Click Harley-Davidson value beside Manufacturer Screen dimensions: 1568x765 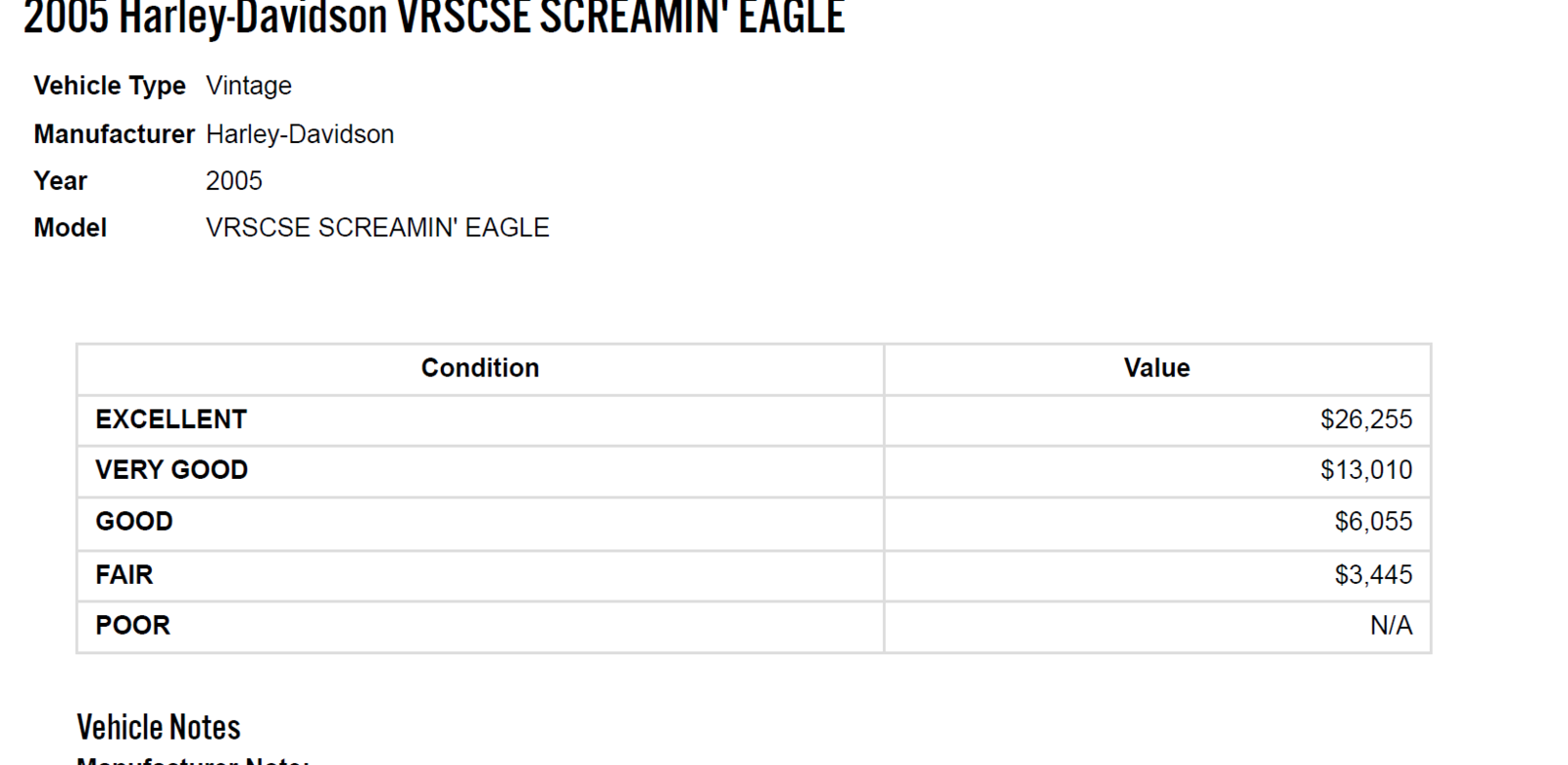pyautogui.click(x=300, y=134)
